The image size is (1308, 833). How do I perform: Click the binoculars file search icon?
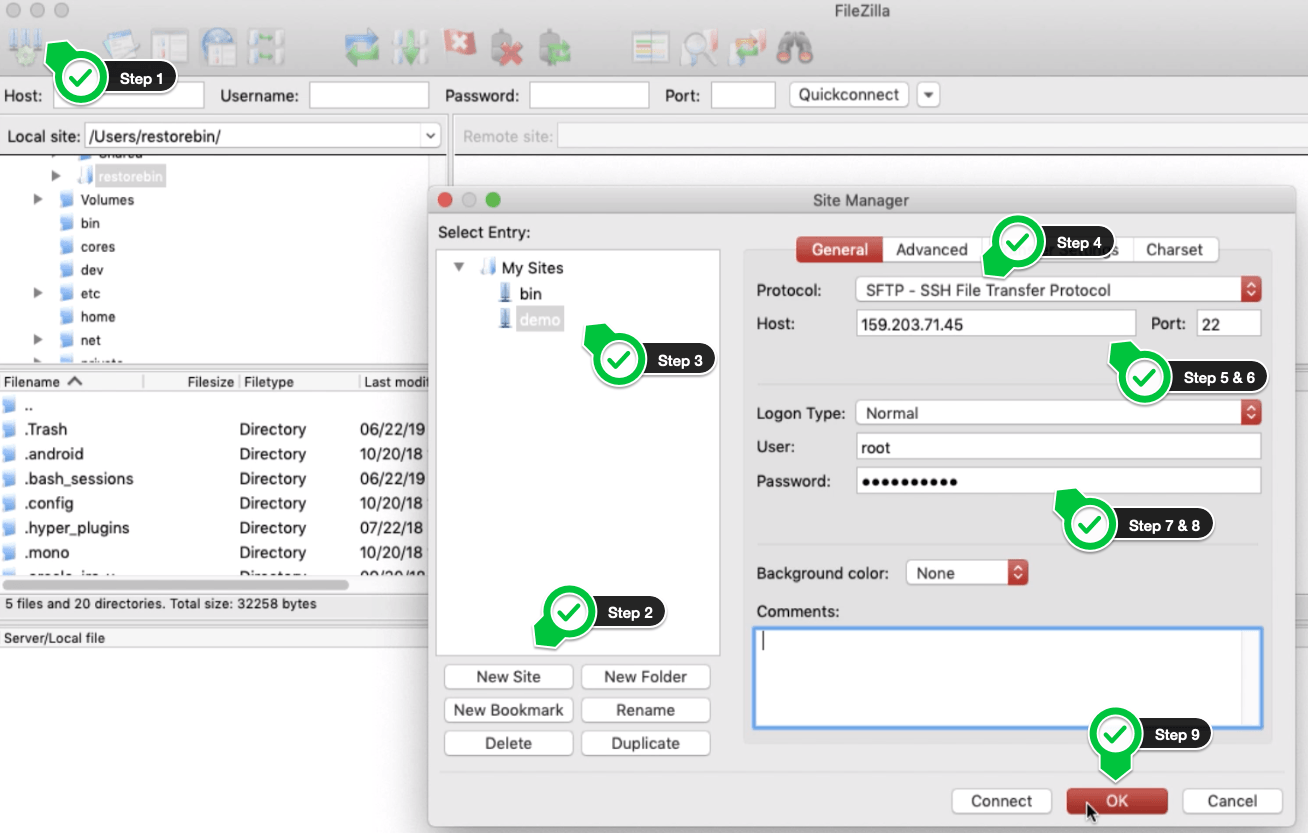(x=795, y=47)
